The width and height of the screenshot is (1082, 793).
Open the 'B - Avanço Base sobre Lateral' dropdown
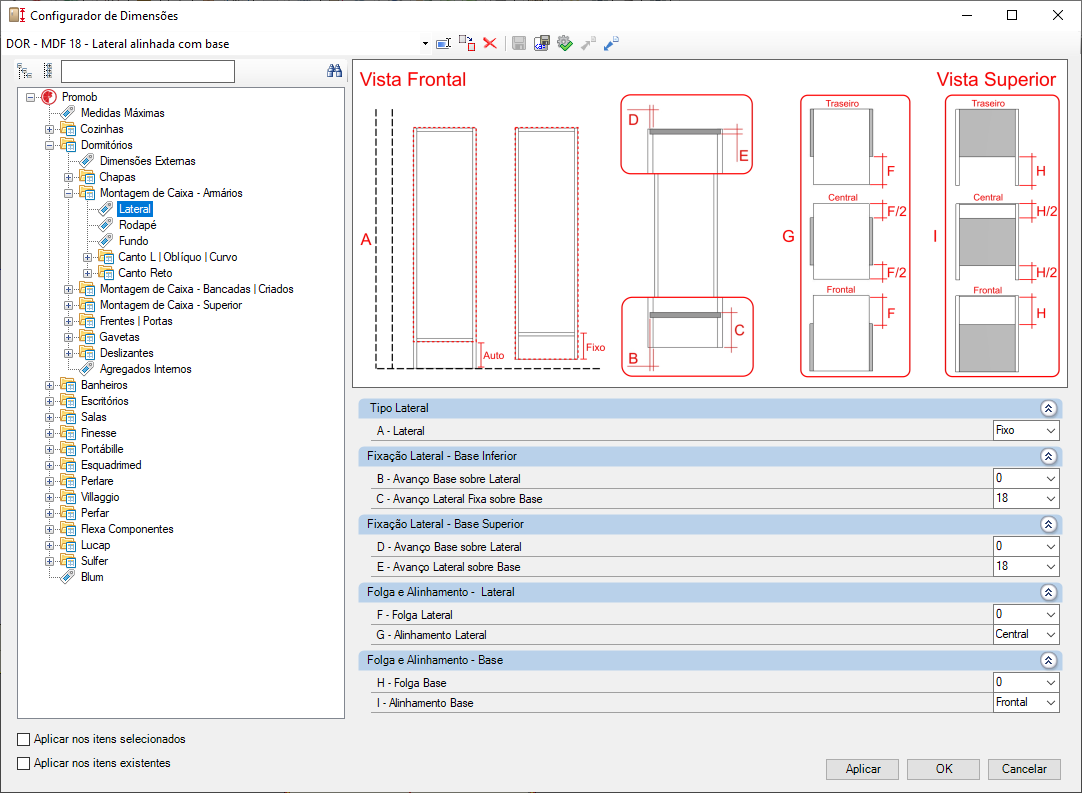click(x=1026, y=478)
